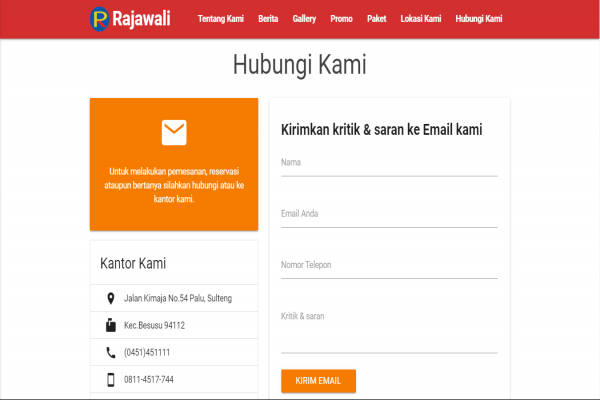The width and height of the screenshot is (600, 400).
Task: Go to the Berita page
Action: click(x=268, y=19)
